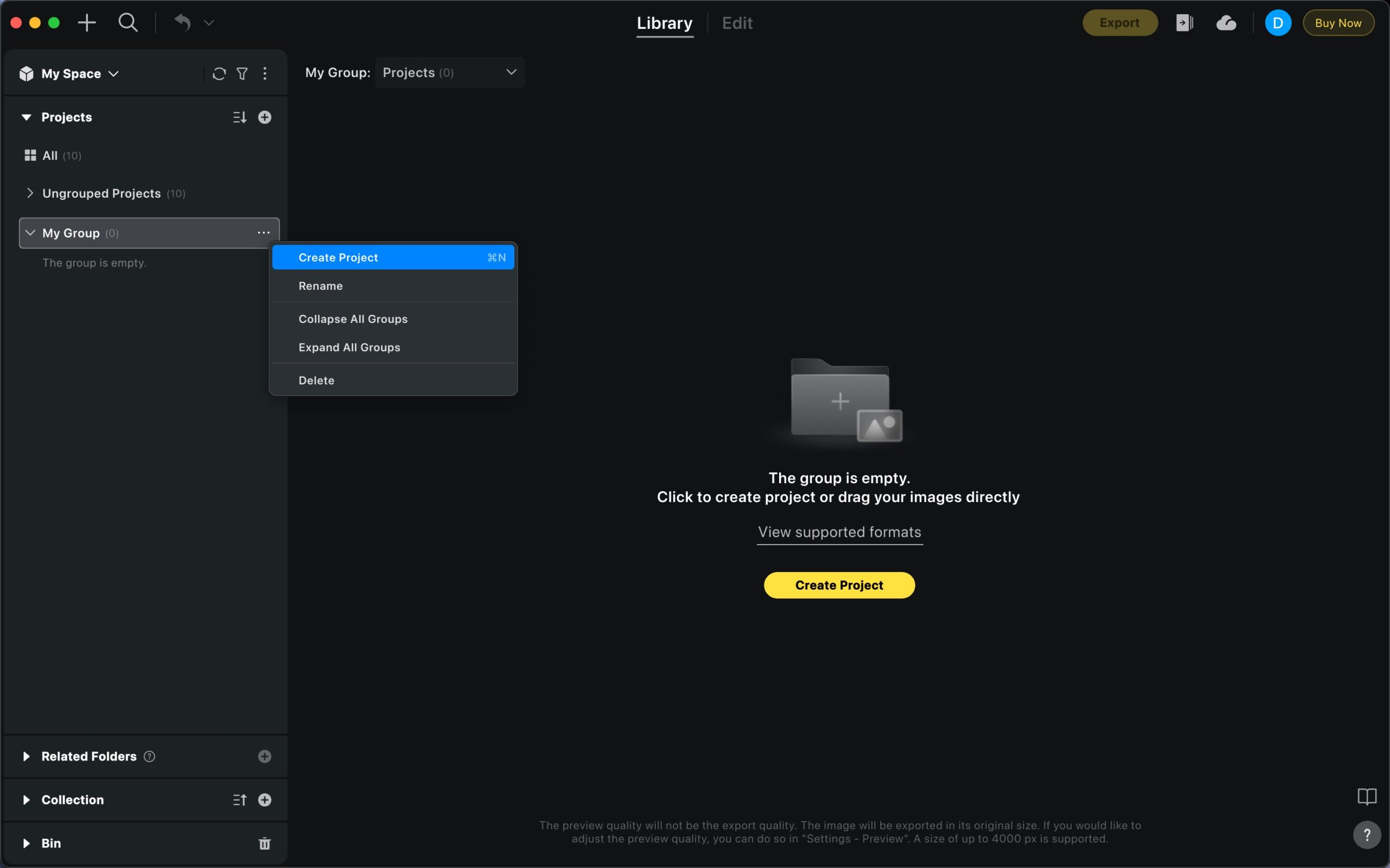Select Rename in the context menu
The height and width of the screenshot is (868, 1390).
[320, 286]
